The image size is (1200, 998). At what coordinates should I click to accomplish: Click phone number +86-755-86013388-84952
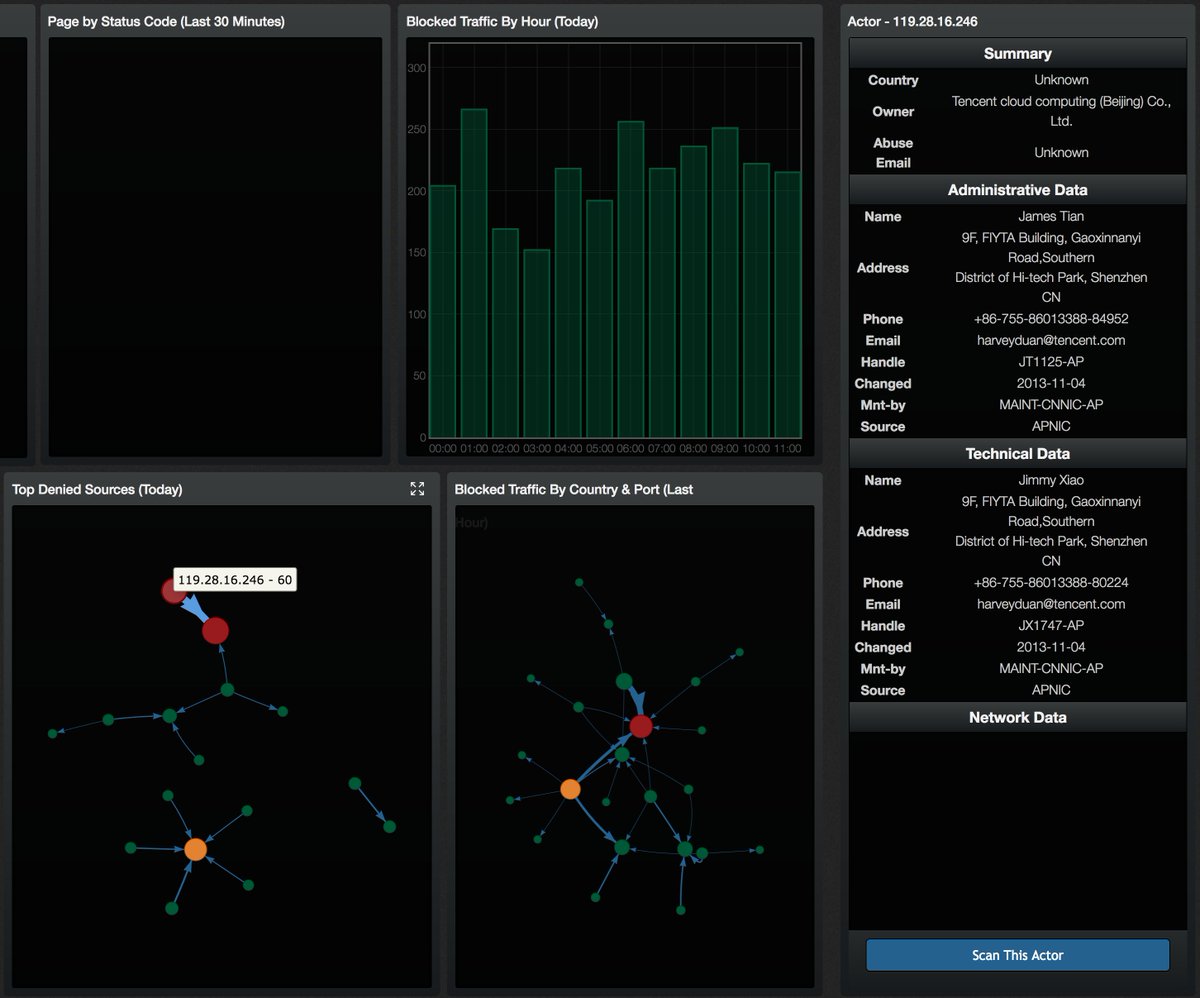(x=1051, y=319)
